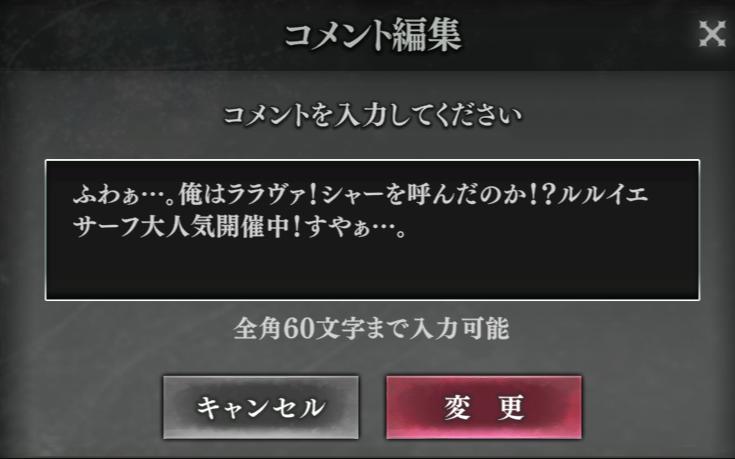Screen dimensions: 735x459
Task: Click the コメント編集 title text
Action: (x=372, y=36)
